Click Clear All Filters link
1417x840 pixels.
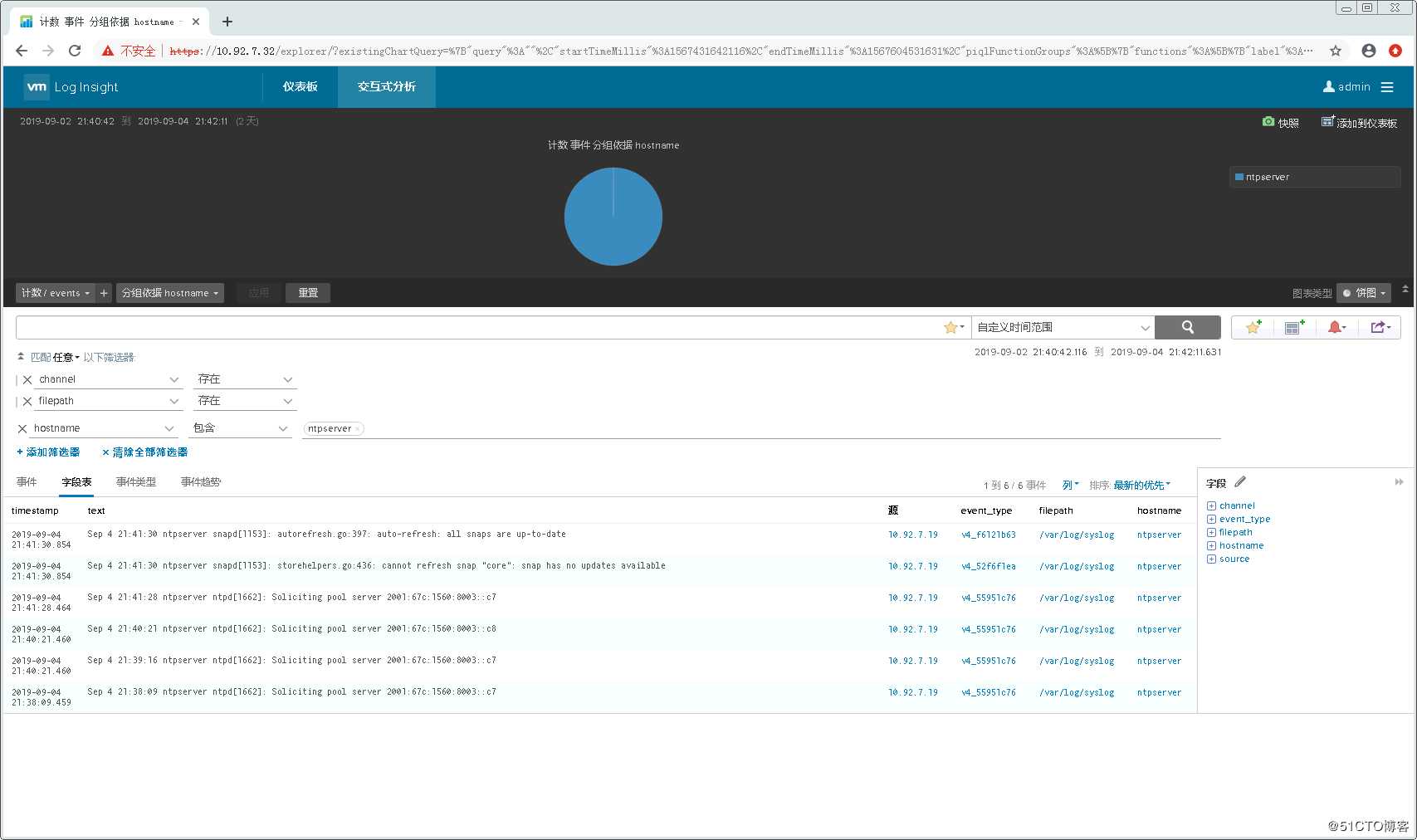144,452
